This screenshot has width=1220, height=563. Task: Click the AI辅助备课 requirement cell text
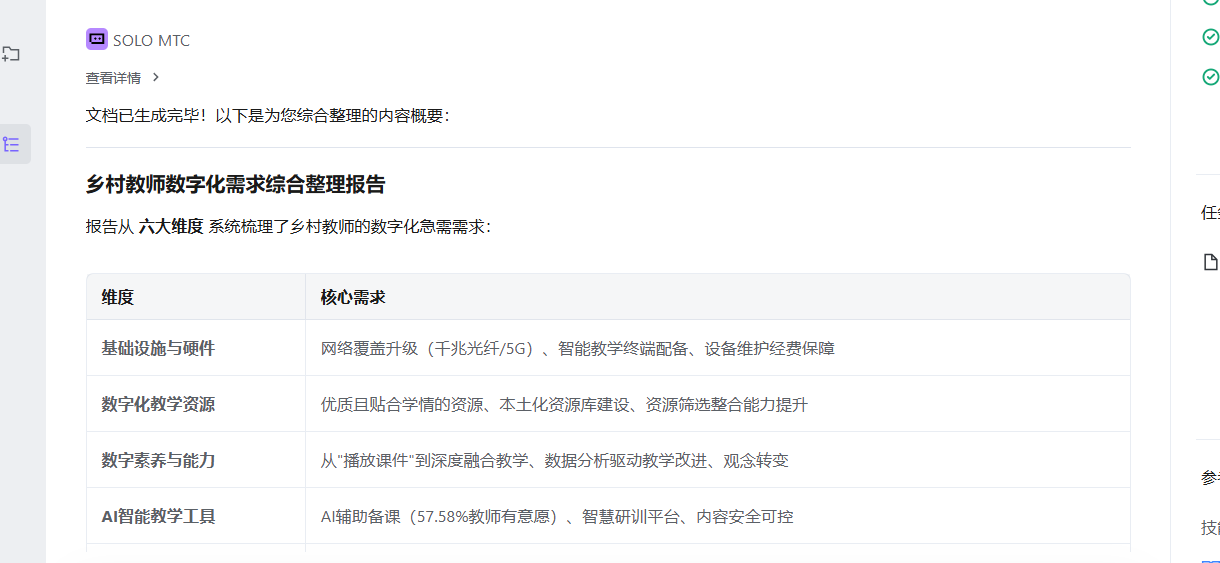(x=556, y=517)
